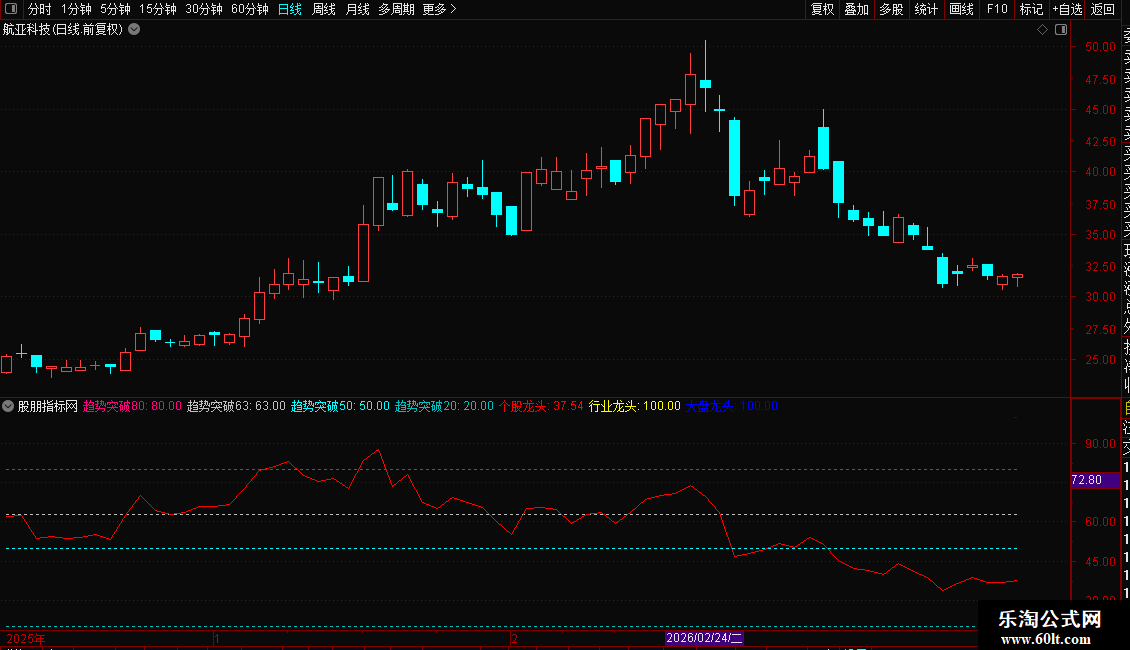The image size is (1130, 650).
Task: Click the 45.00 indicator axis label
Action: coord(1100,561)
